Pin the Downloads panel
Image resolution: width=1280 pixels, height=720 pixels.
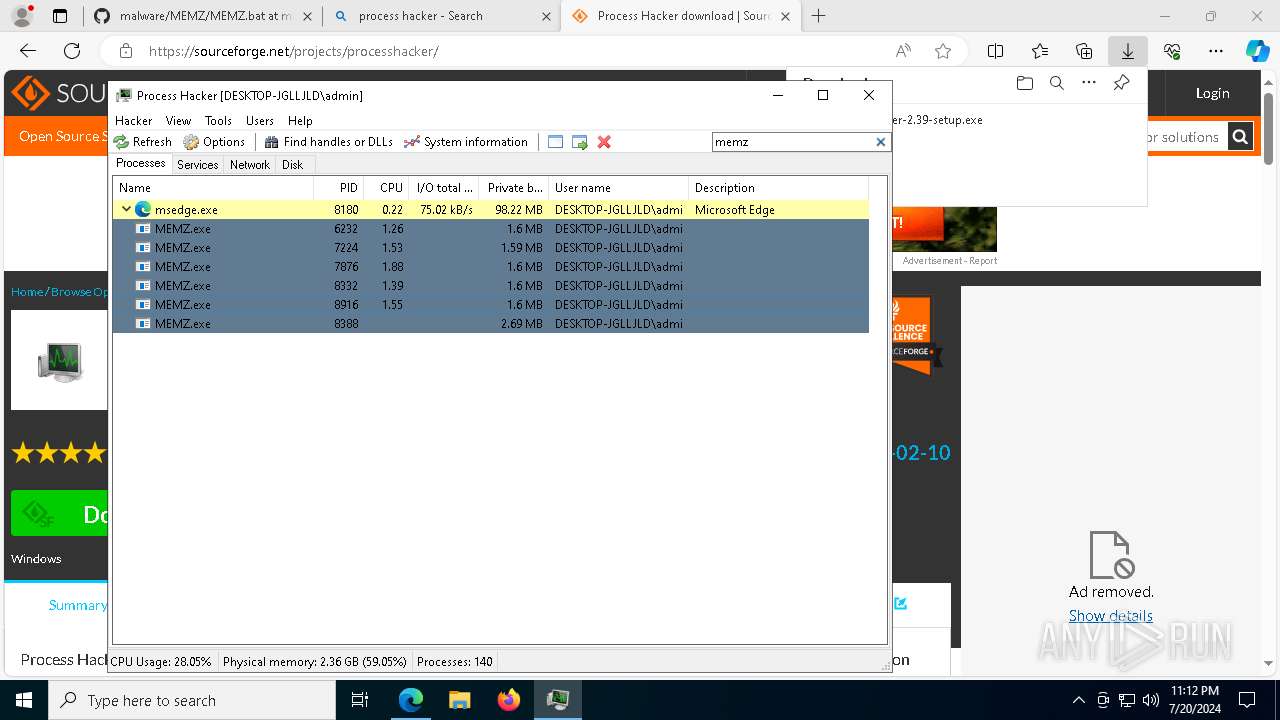pyautogui.click(x=1122, y=83)
